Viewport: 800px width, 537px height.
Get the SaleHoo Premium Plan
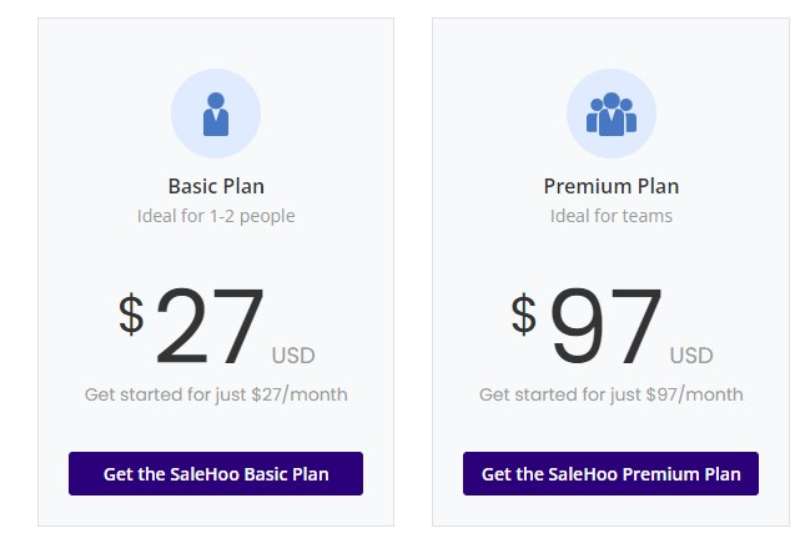pyautogui.click(x=611, y=473)
